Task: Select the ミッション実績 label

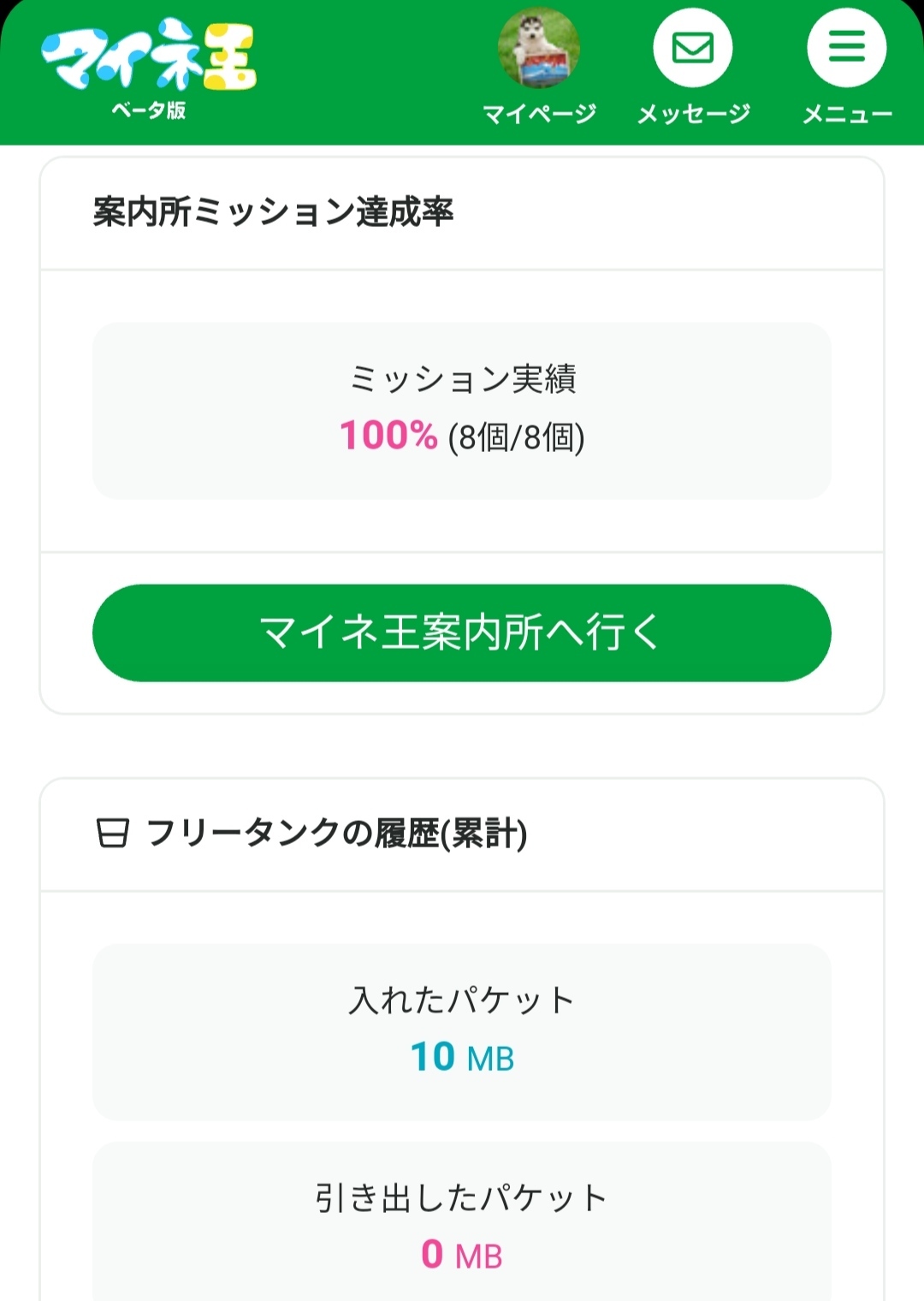Action: 462,379
